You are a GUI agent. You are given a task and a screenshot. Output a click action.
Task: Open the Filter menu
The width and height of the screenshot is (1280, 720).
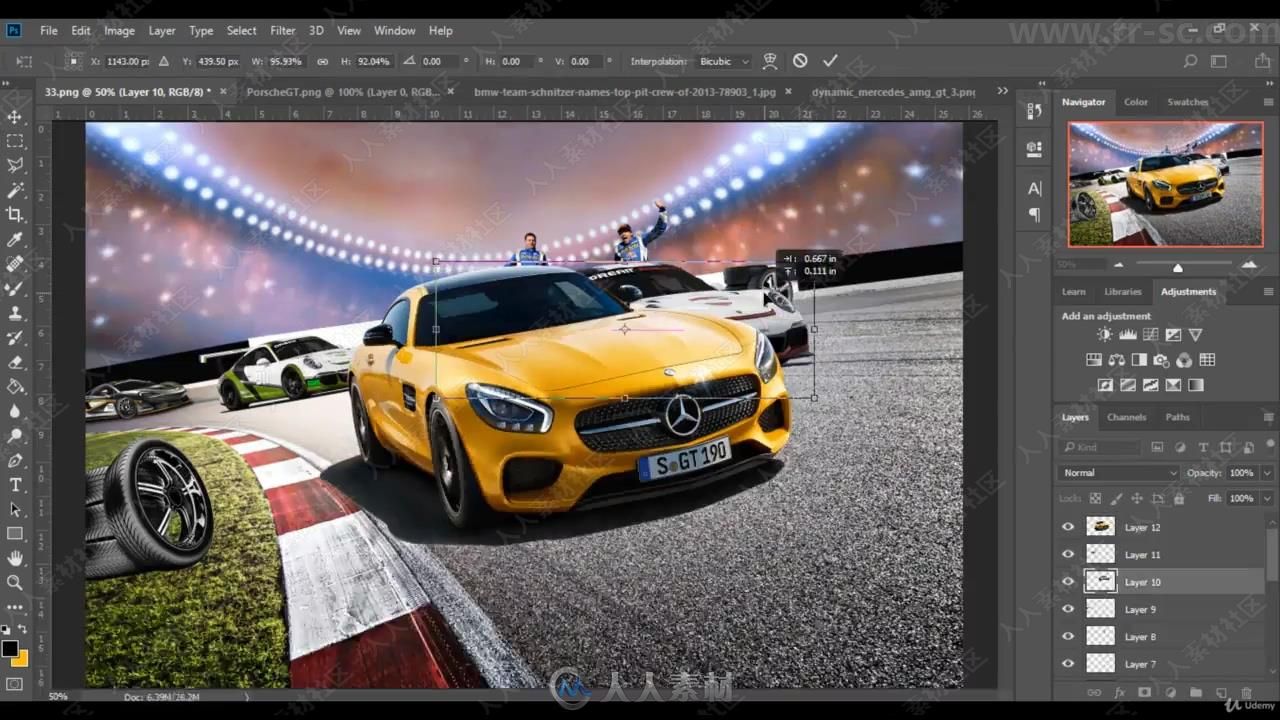coord(283,31)
